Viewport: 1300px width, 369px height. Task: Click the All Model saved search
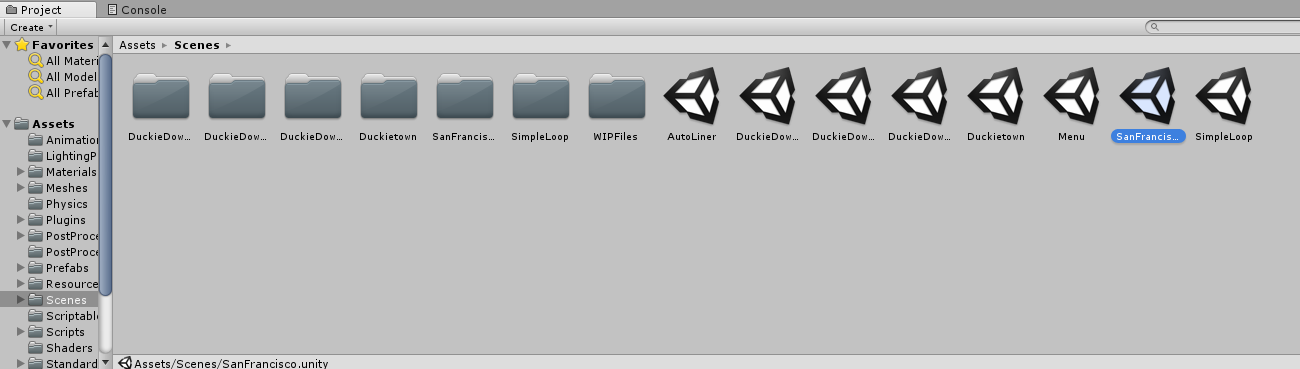tap(63, 77)
